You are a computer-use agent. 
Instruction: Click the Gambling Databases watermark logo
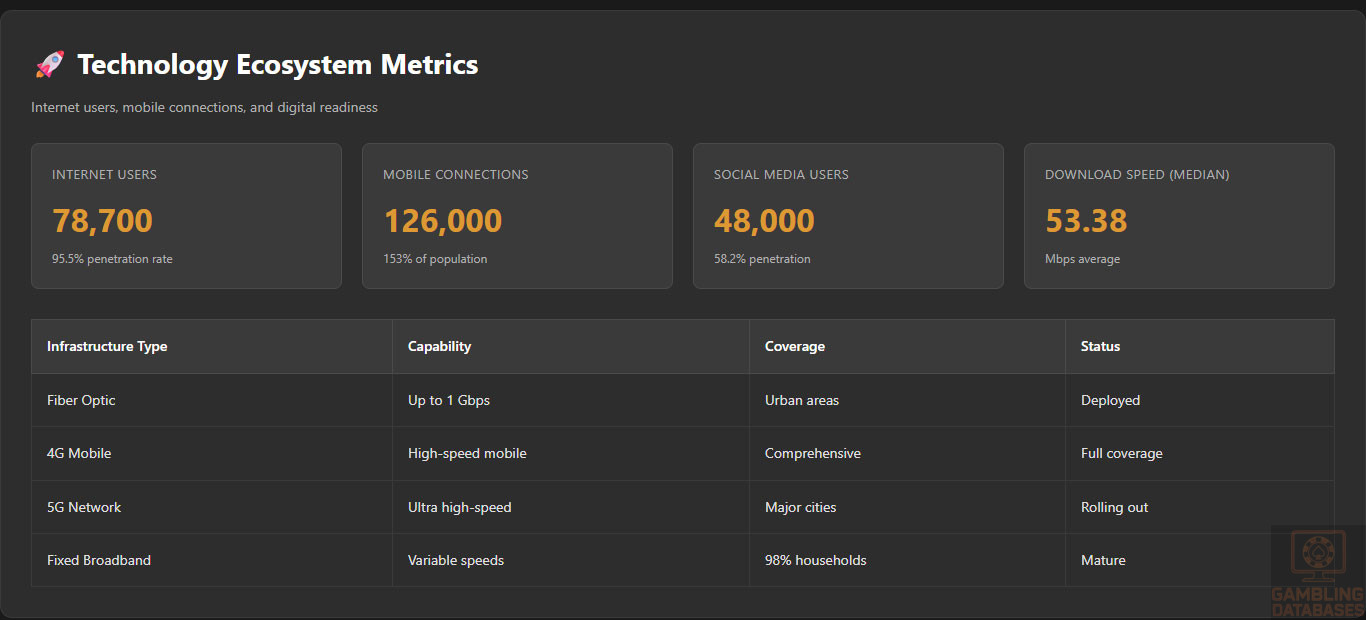coord(1317,572)
